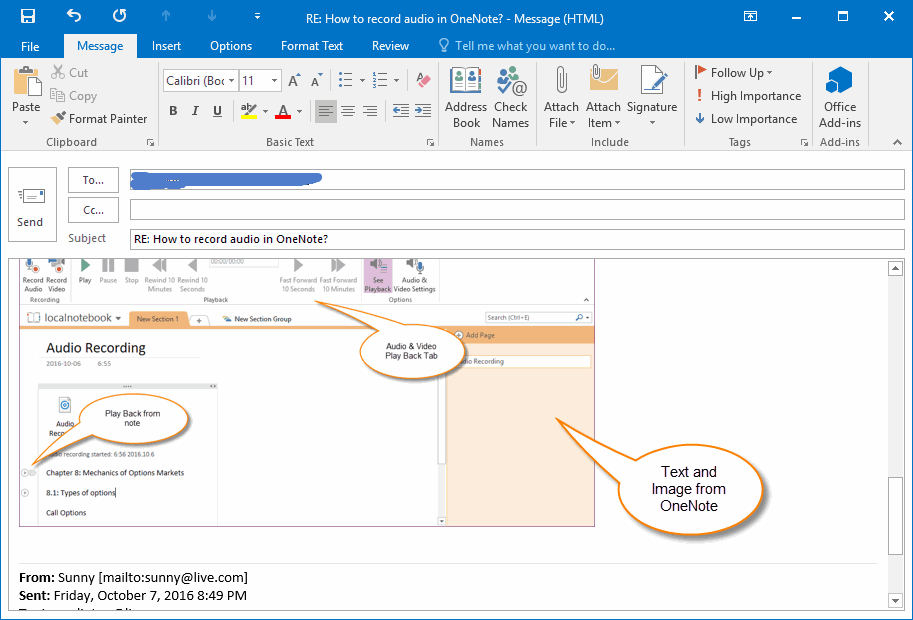Image resolution: width=913 pixels, height=620 pixels.
Task: Apply a numbered list
Action: (380, 80)
